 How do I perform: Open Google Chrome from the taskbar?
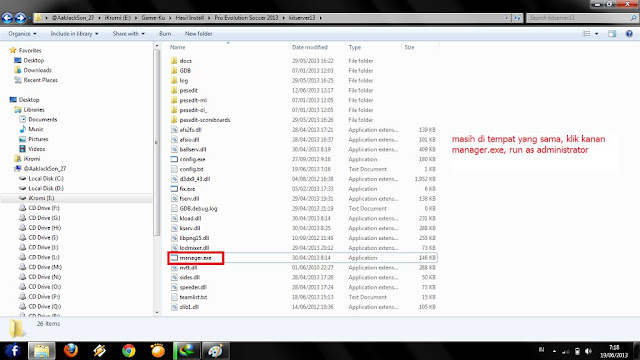pos(129,351)
